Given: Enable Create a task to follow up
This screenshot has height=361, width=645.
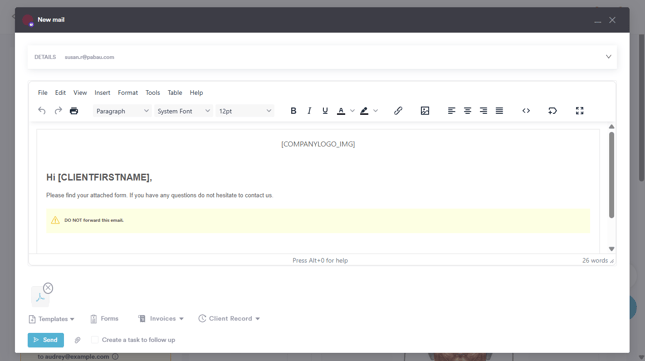Looking at the screenshot, I should pos(95,340).
